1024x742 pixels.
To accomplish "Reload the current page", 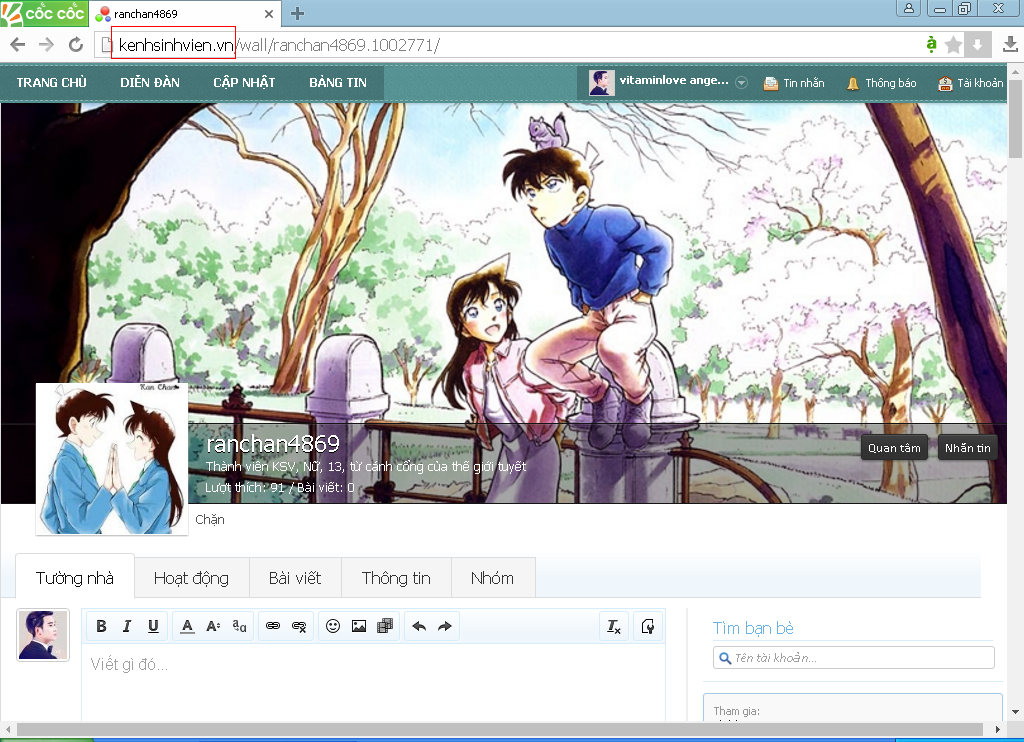I will (76, 45).
